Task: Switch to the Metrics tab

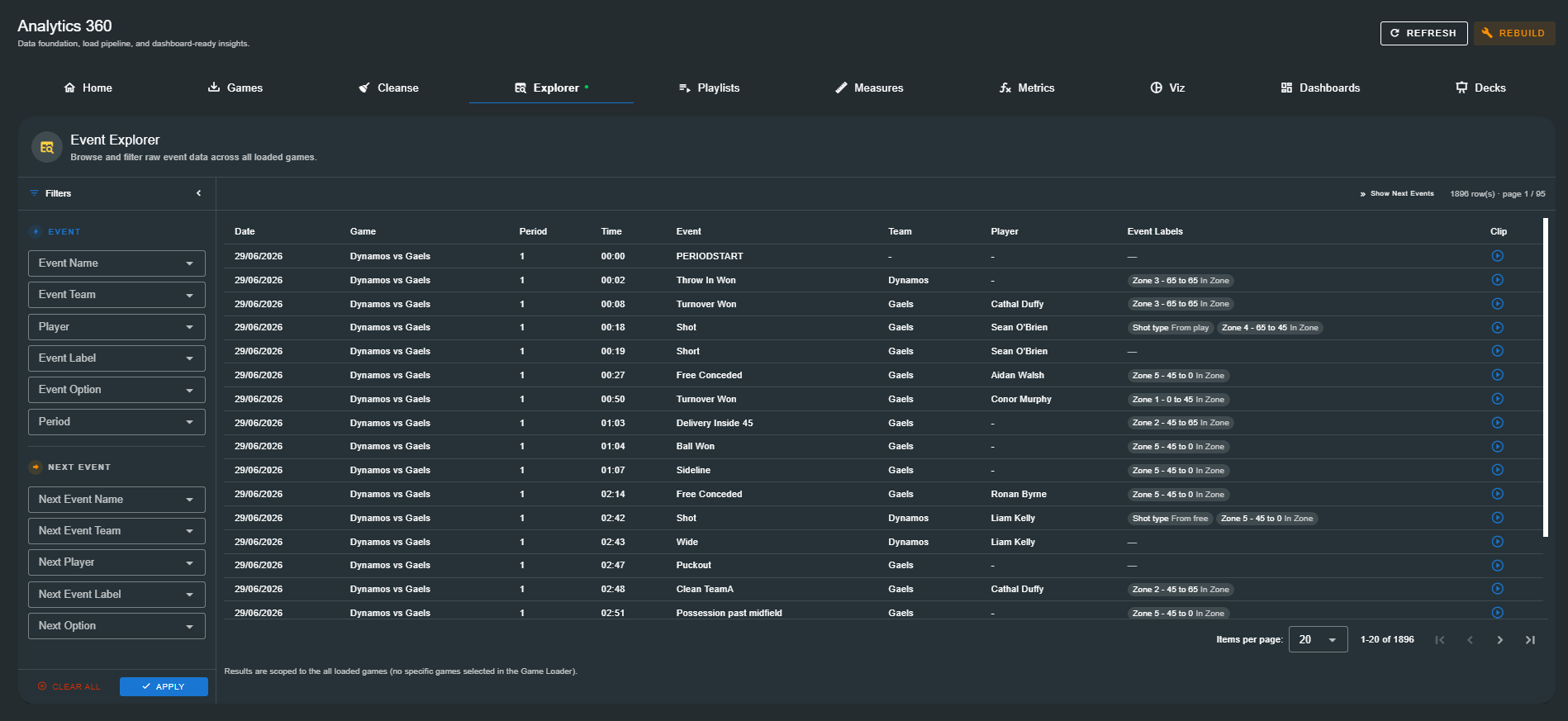Action: coord(1027,88)
